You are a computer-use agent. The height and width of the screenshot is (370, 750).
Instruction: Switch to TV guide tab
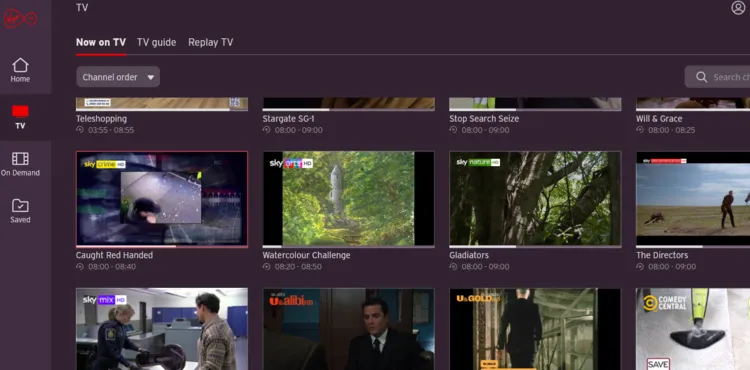pyautogui.click(x=156, y=42)
